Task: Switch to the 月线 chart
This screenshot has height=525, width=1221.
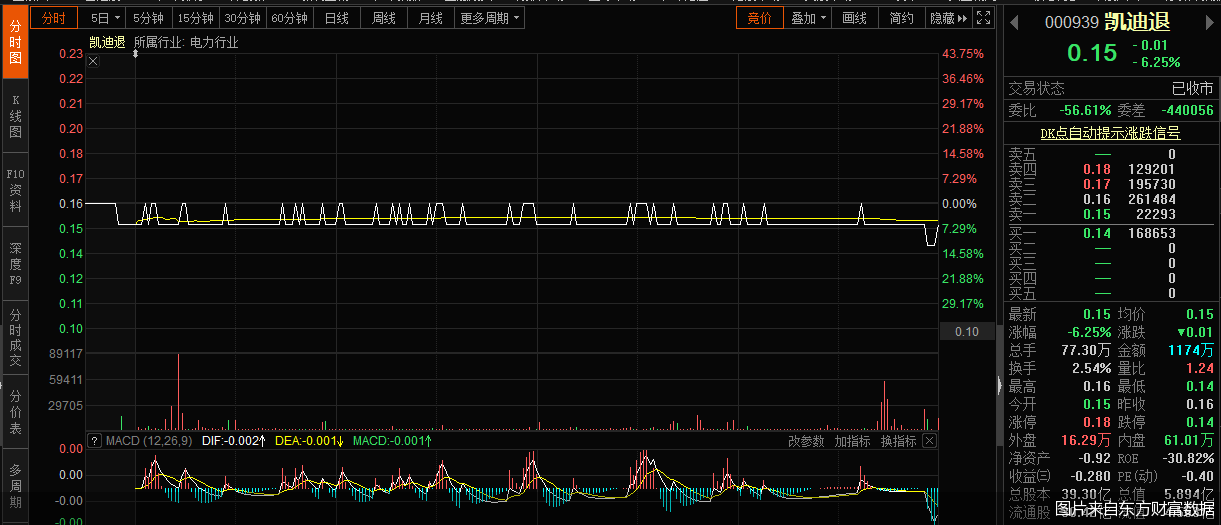Action: pyautogui.click(x=431, y=18)
